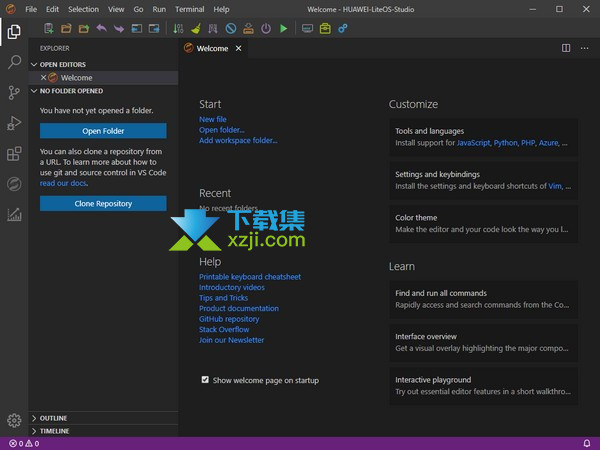Click the purple back arrow icon

tap(101, 28)
